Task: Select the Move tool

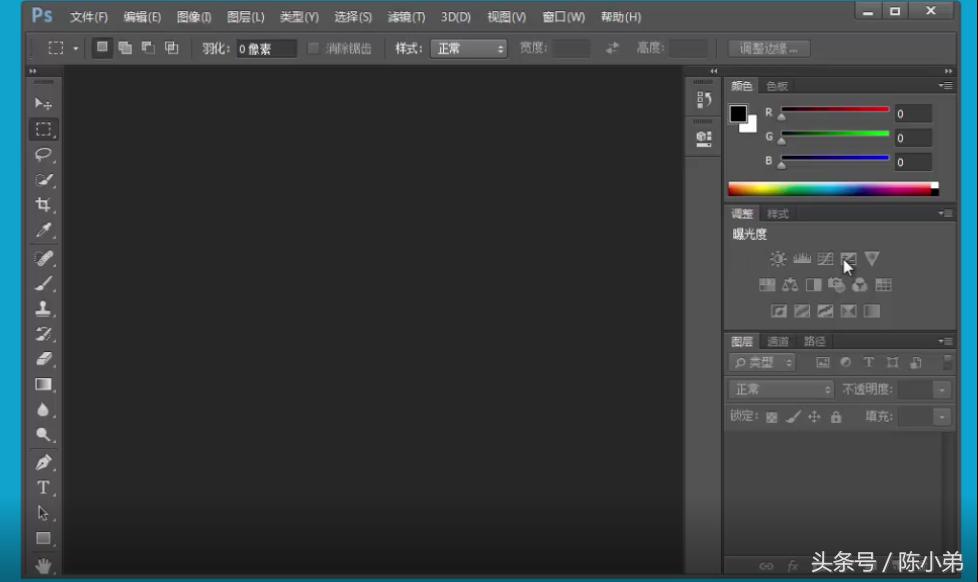Action: point(42,104)
